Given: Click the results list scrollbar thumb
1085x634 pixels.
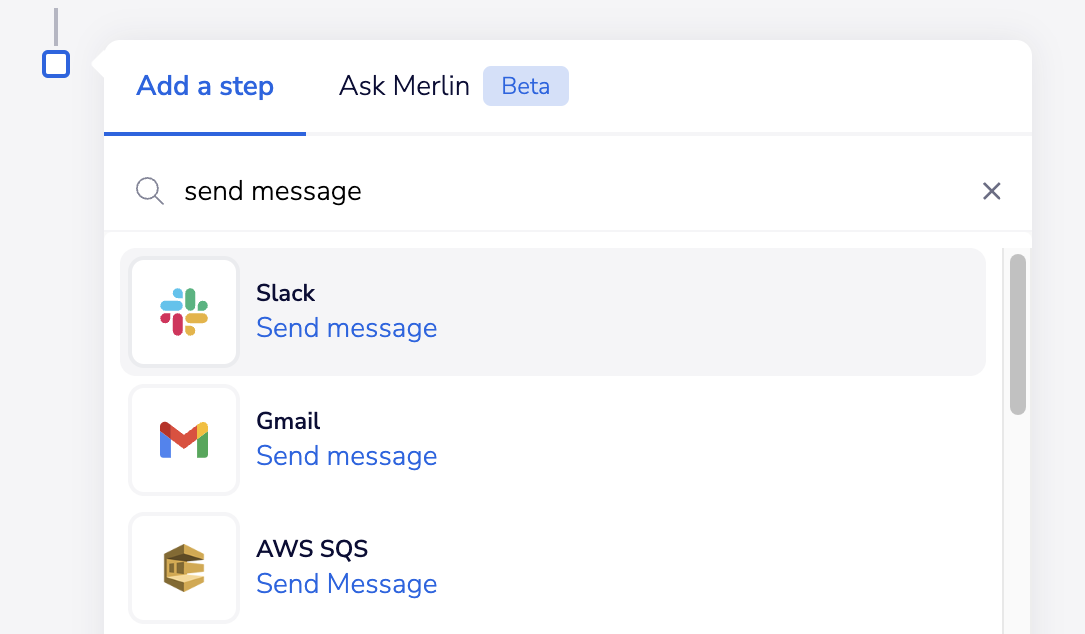Looking at the screenshot, I should (x=1017, y=334).
